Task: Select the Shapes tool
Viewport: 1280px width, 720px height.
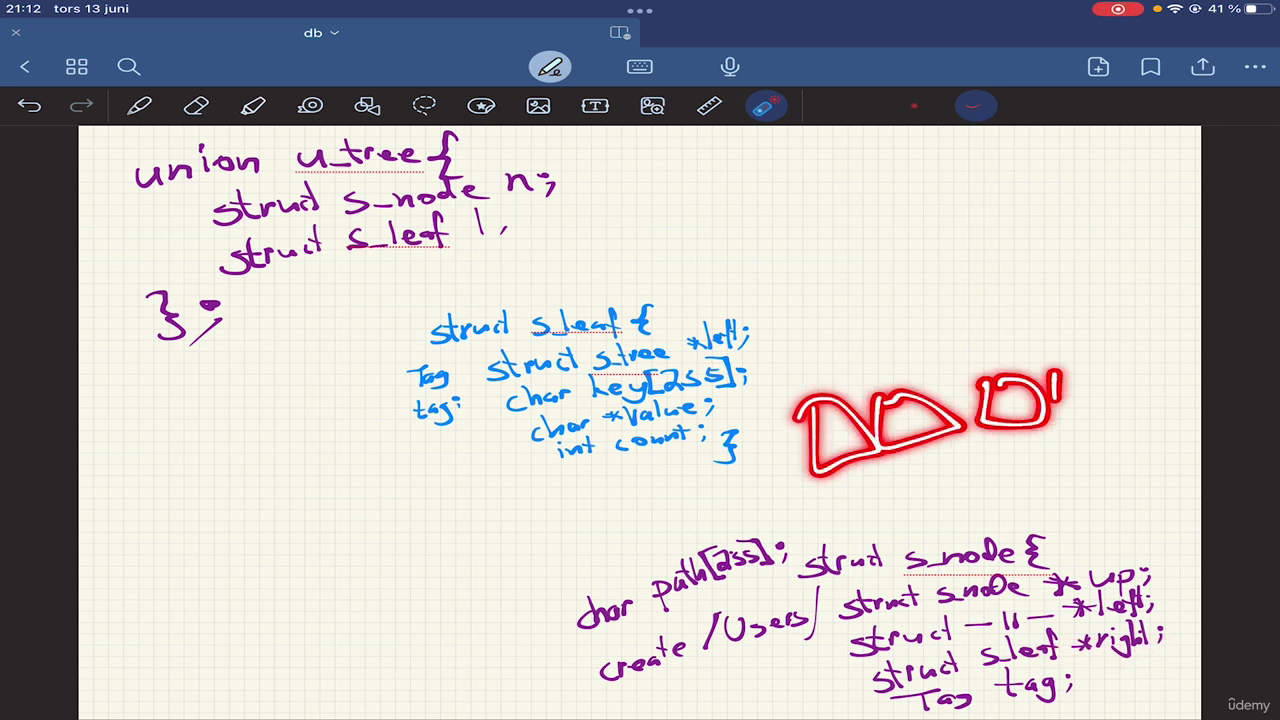Action: (367, 106)
